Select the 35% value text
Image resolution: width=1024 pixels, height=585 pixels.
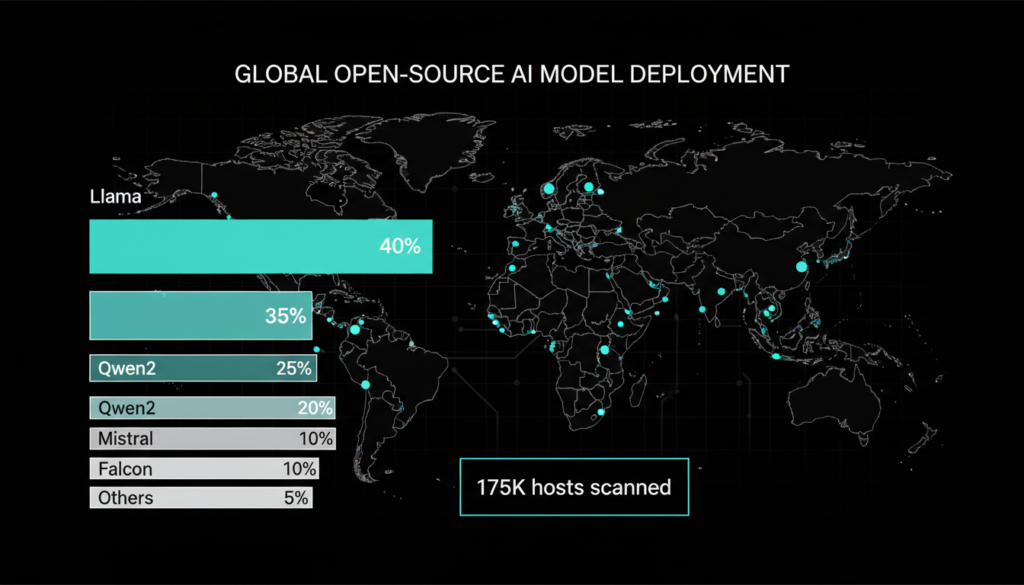(285, 316)
